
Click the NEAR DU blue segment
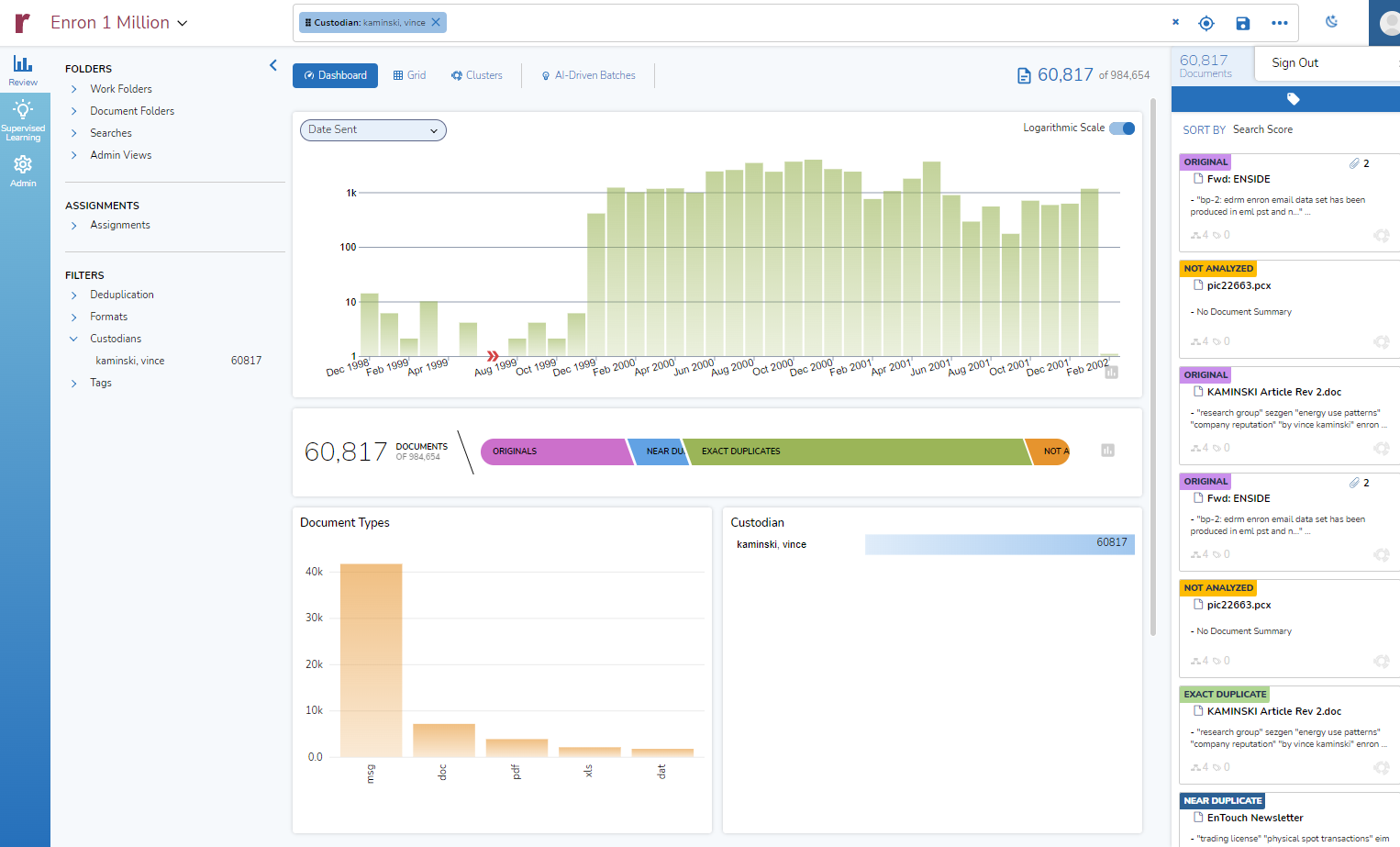(659, 451)
